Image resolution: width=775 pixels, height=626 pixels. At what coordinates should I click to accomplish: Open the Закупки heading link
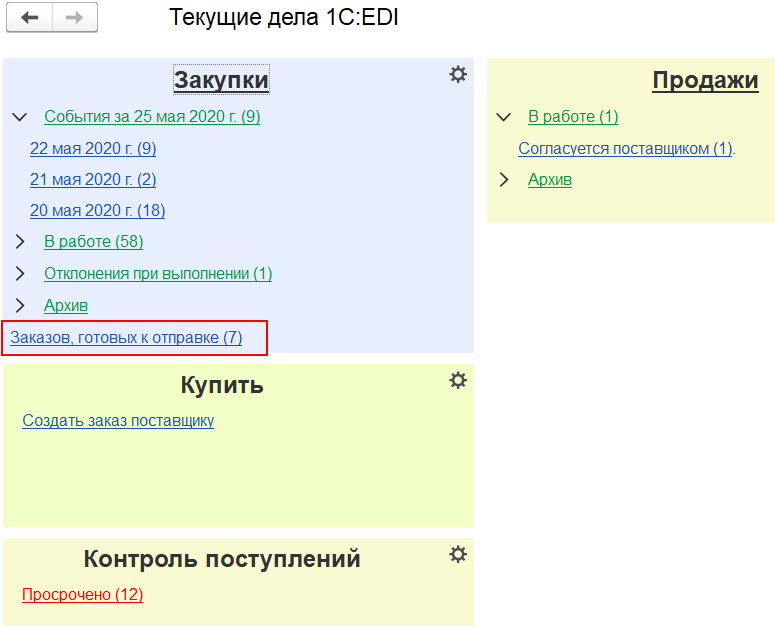coord(221,80)
